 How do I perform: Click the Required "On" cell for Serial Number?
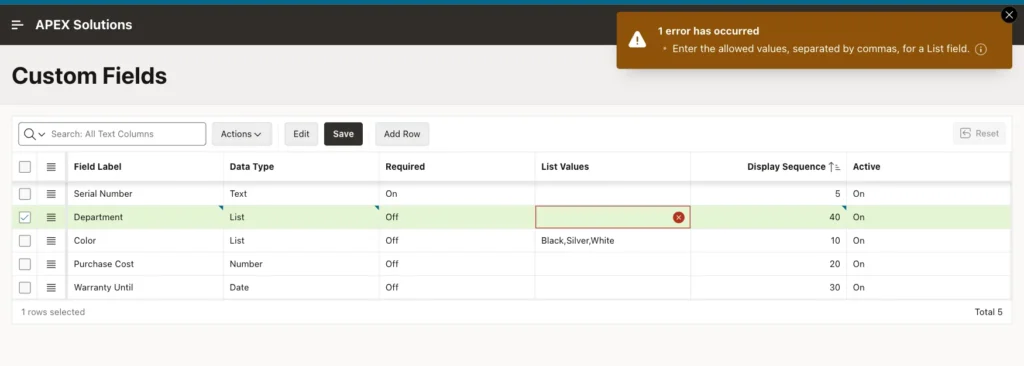(x=457, y=194)
